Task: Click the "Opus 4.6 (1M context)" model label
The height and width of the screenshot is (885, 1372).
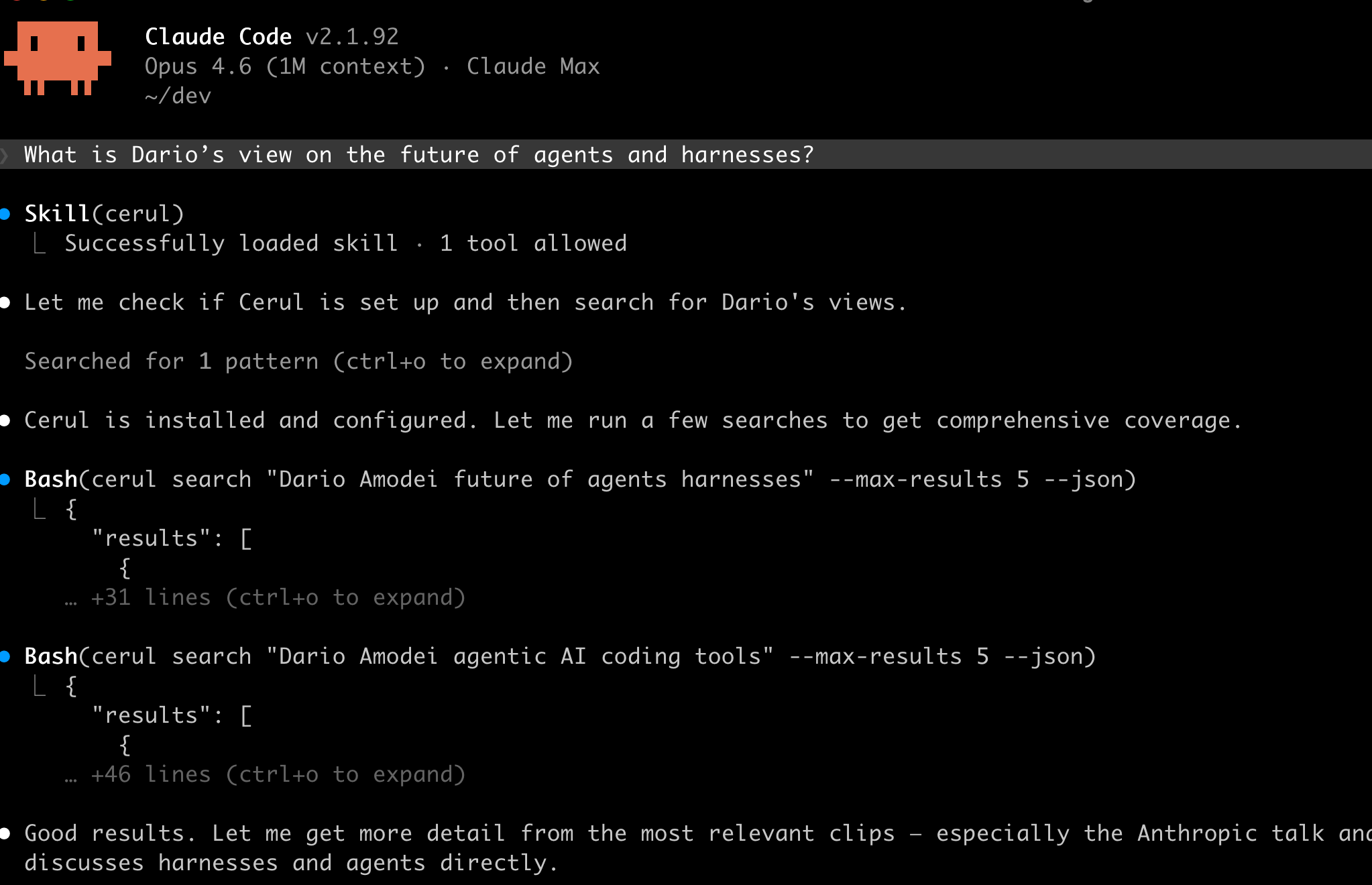Action: (x=285, y=67)
